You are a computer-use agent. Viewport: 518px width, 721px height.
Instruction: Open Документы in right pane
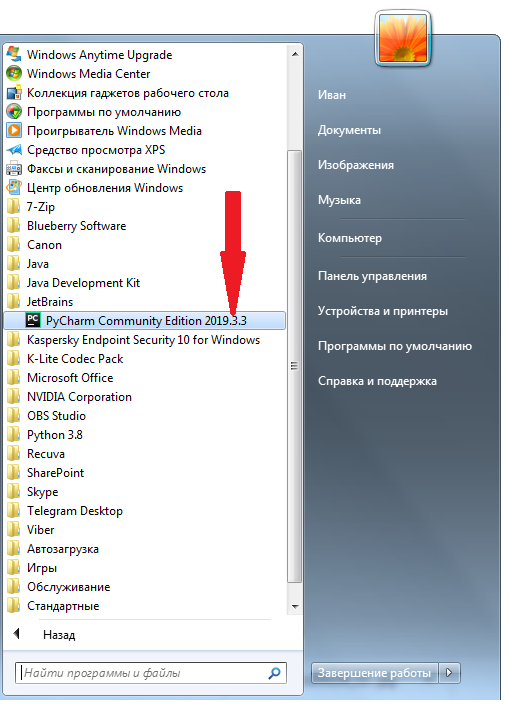click(x=349, y=130)
